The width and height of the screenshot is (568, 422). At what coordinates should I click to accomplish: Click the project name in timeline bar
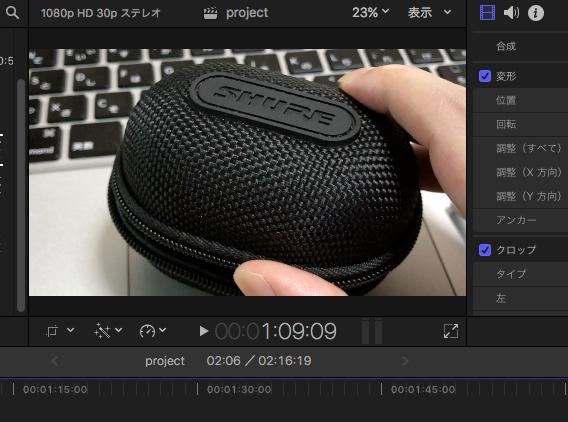[165, 361]
